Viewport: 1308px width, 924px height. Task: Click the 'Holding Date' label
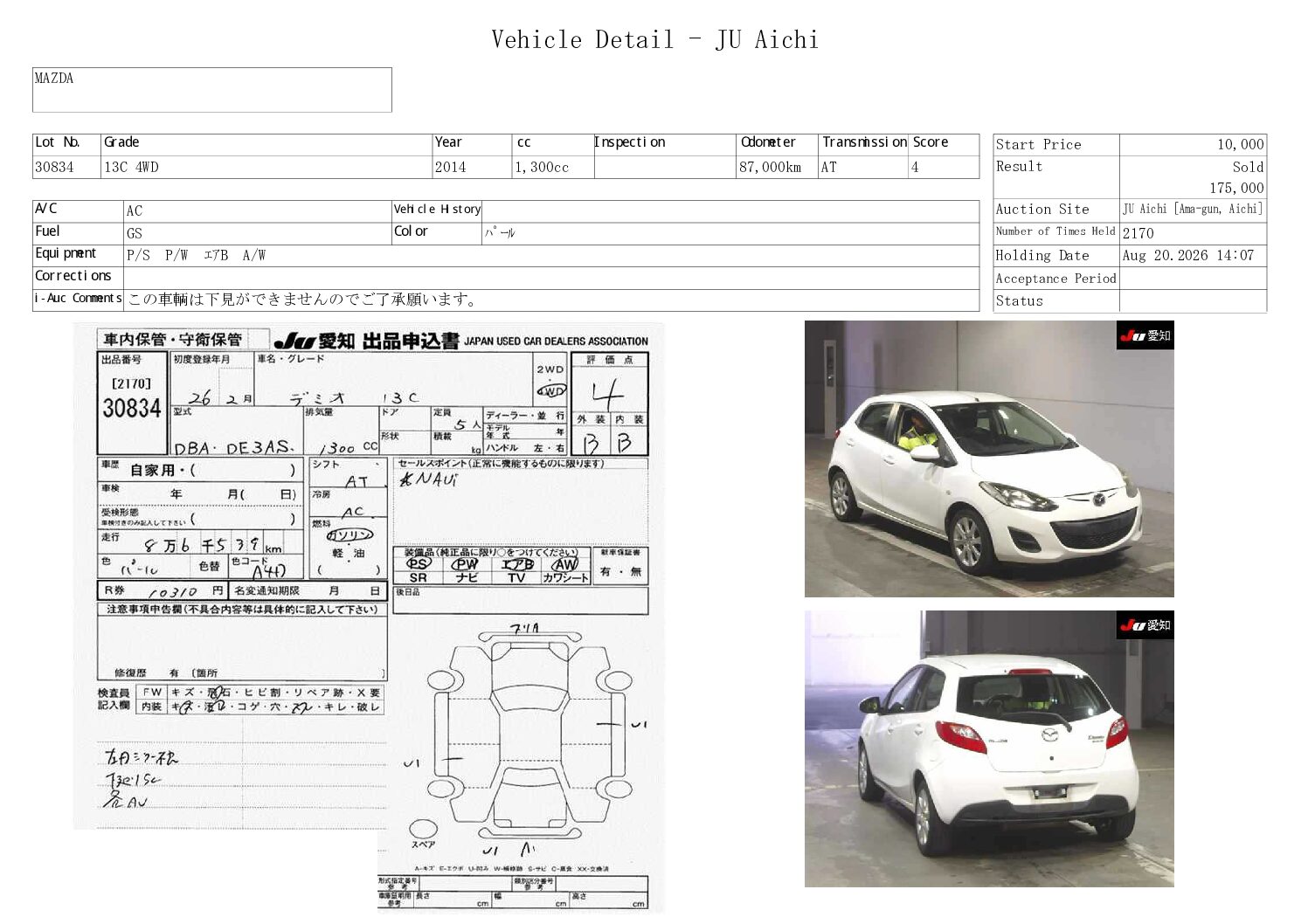(1042, 256)
